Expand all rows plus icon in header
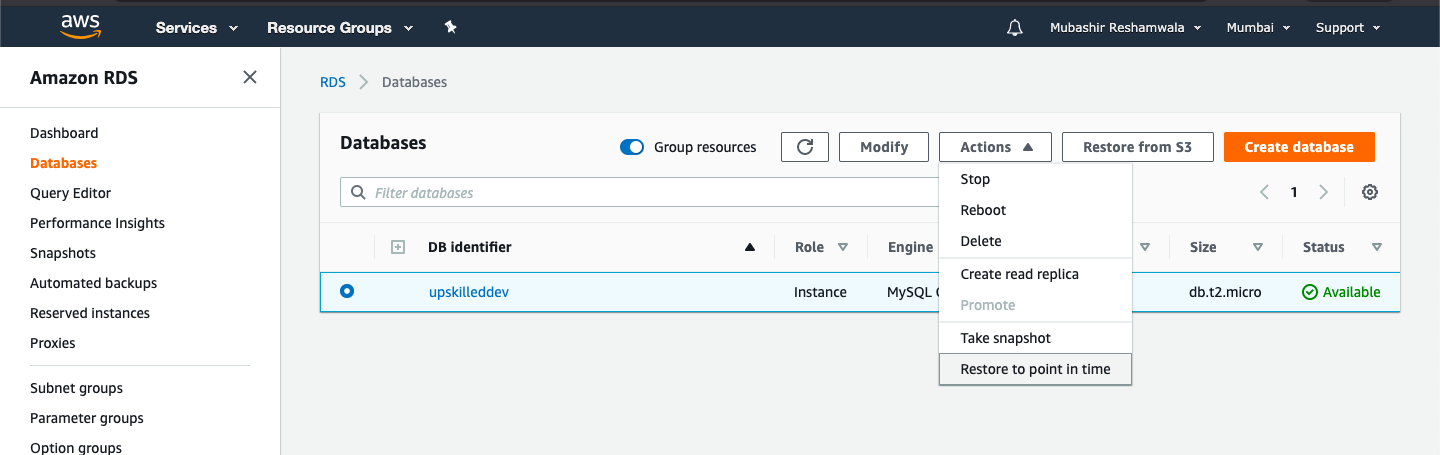The height and width of the screenshot is (455, 1440). pos(397,247)
